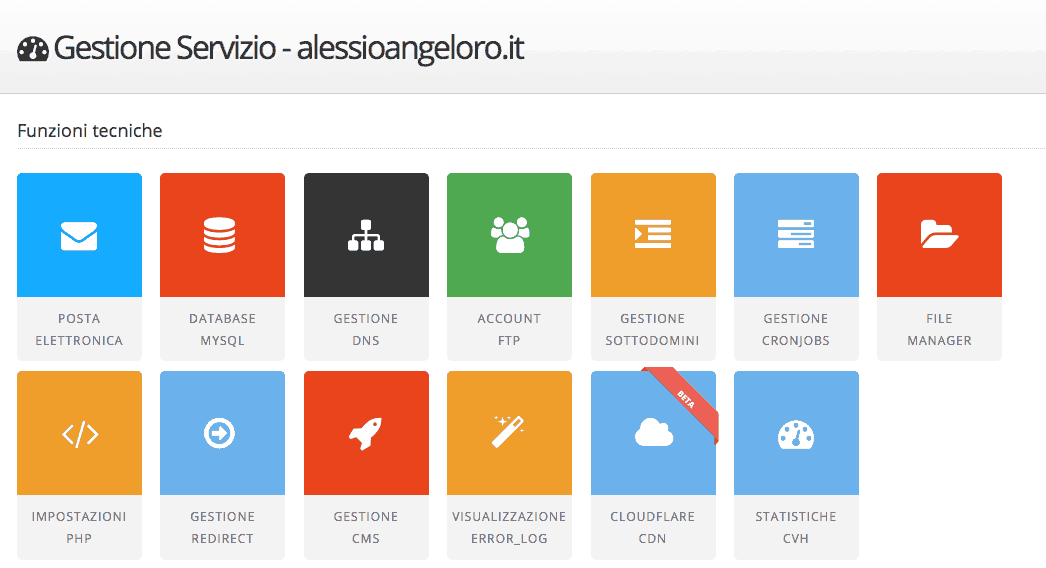
Task: Click the dashboard icon beside Gestione Servizio
Action: pos(33,49)
